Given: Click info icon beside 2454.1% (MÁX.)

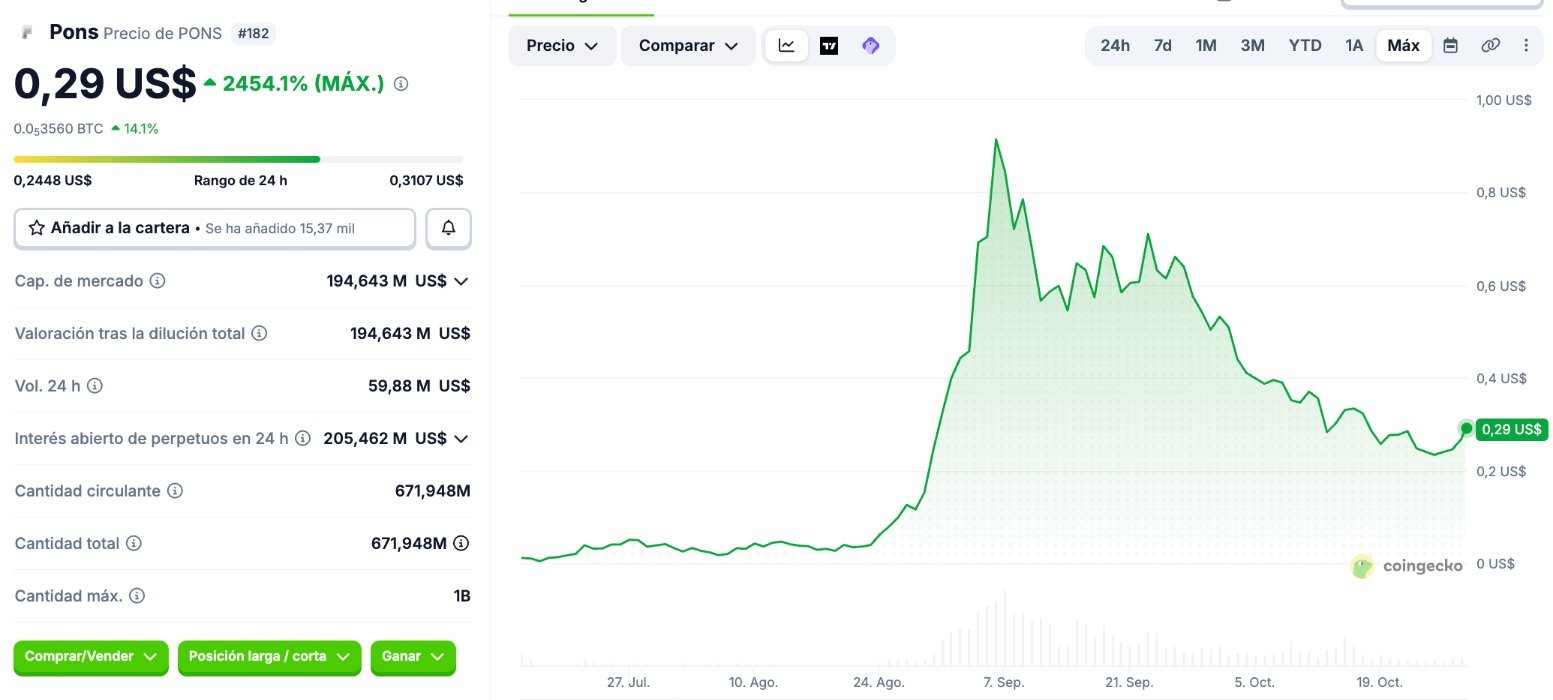Looking at the screenshot, I should point(401,84).
